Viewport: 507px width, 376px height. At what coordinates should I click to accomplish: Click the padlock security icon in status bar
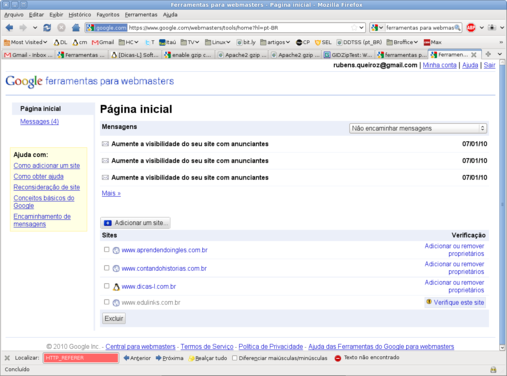pos(493,369)
